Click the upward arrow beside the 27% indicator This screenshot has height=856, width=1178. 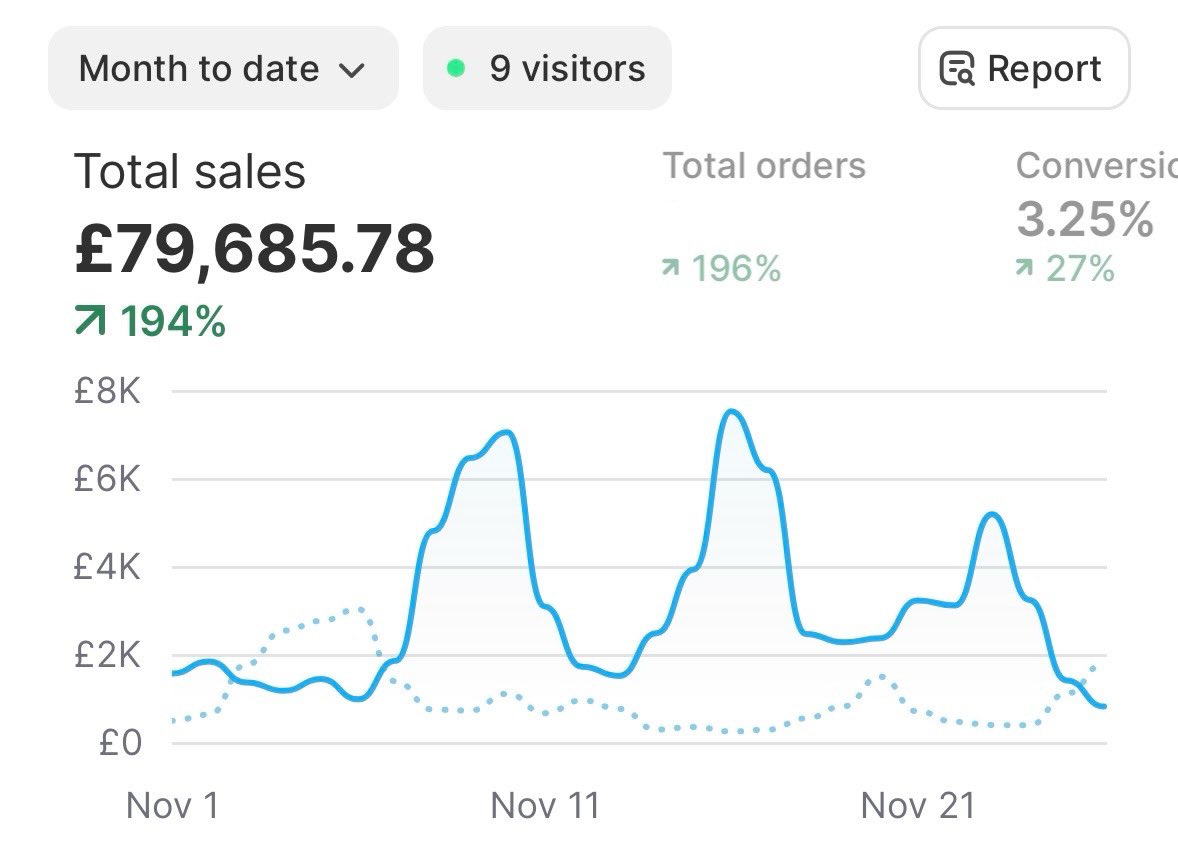point(1023,268)
